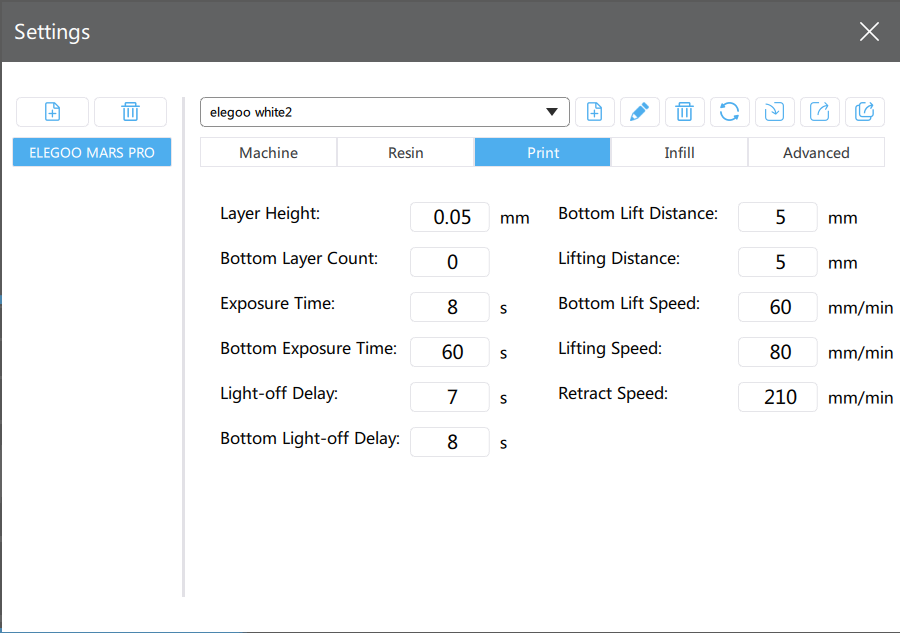900x633 pixels.
Task: Open the Resin tab
Action: (405, 153)
